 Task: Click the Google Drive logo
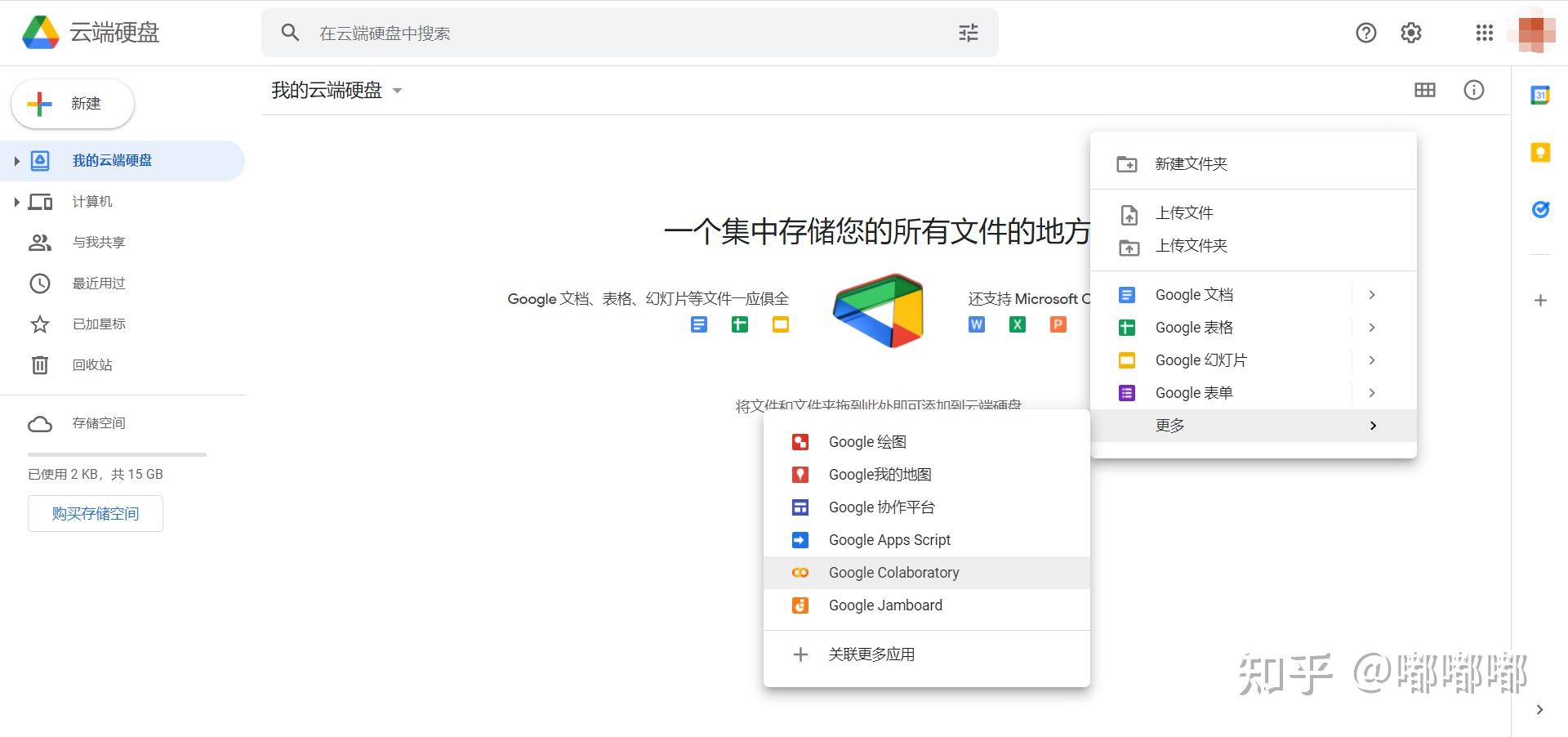[x=40, y=33]
